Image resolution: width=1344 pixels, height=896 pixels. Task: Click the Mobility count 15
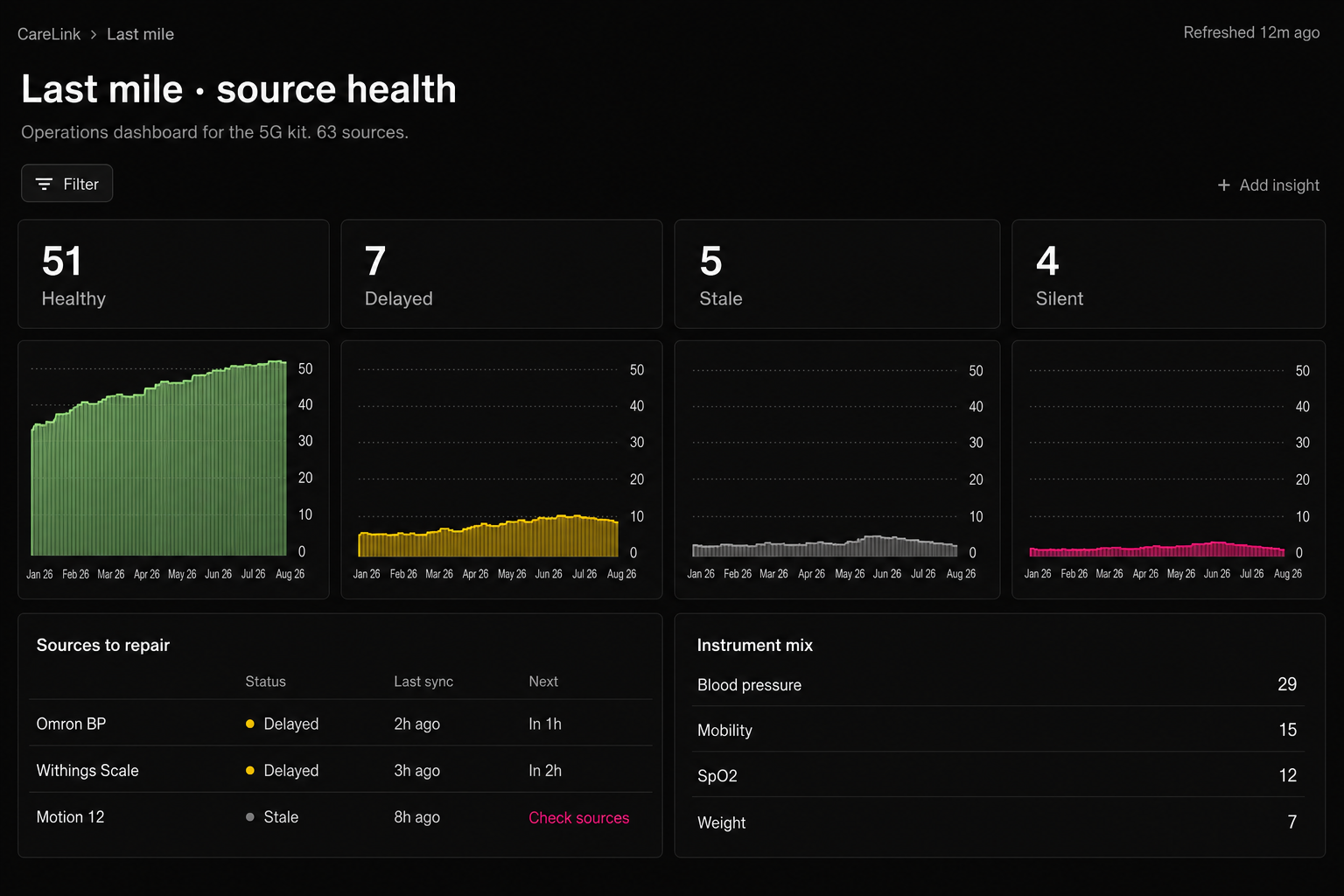pyautogui.click(x=1287, y=730)
